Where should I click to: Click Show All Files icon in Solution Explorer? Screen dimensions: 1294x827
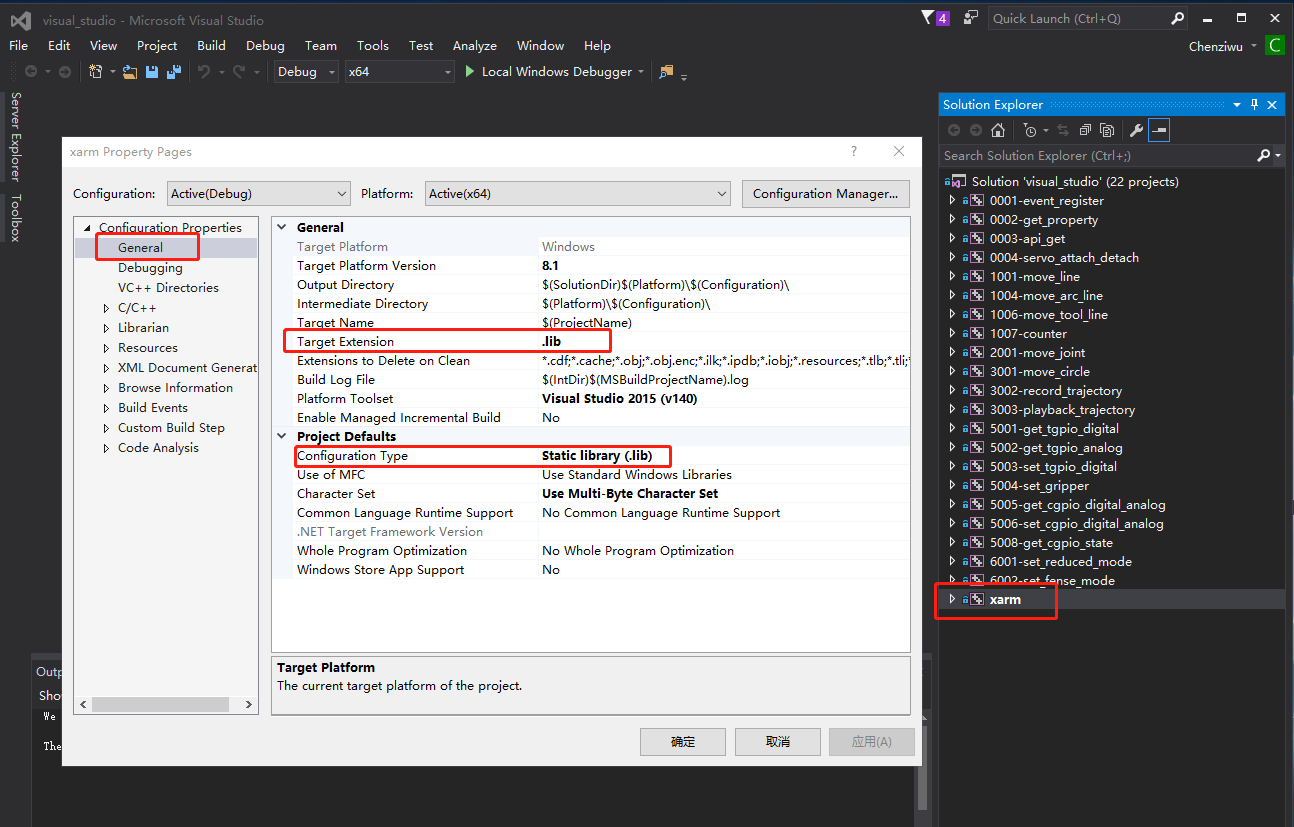point(1107,130)
